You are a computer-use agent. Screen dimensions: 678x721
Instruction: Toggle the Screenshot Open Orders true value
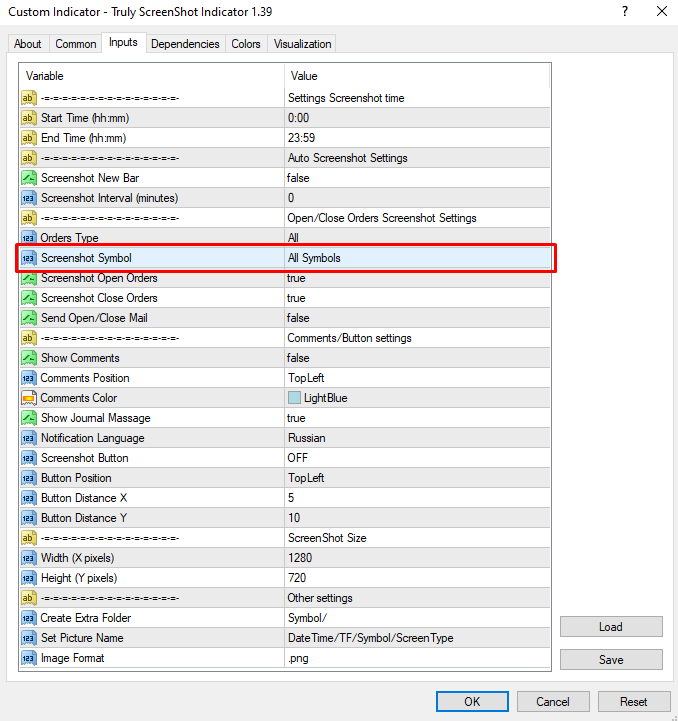417,278
